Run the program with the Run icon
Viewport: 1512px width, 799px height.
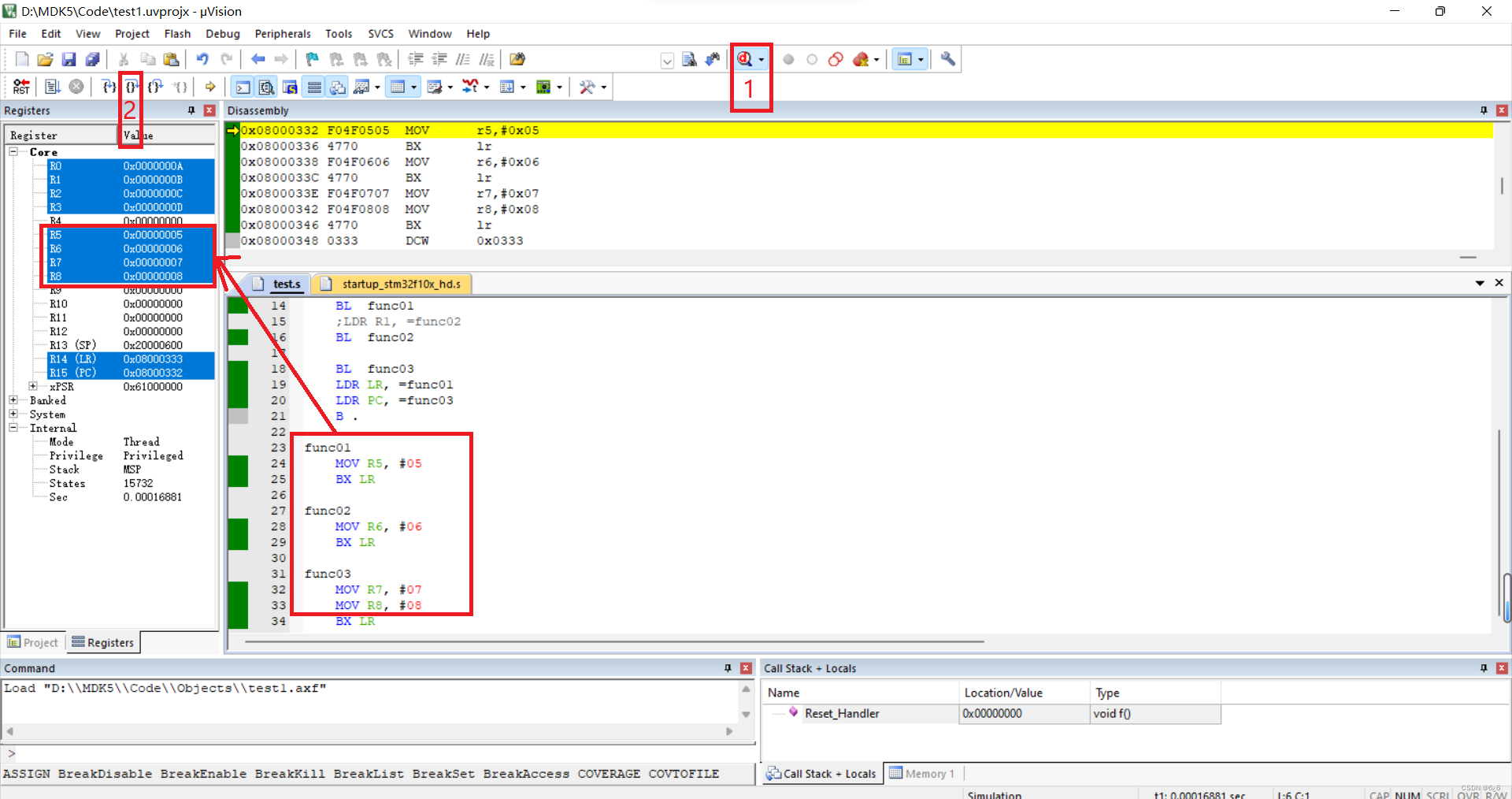[x=53, y=87]
